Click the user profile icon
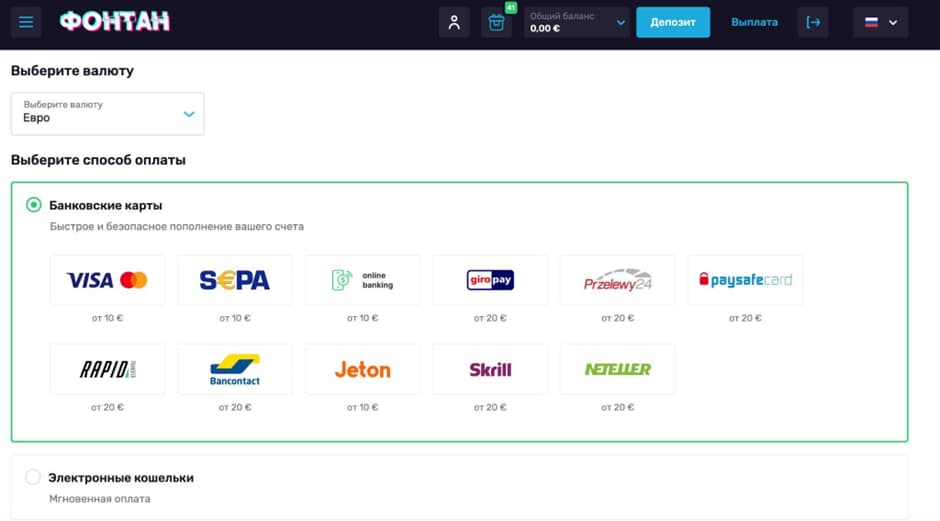 tap(454, 22)
